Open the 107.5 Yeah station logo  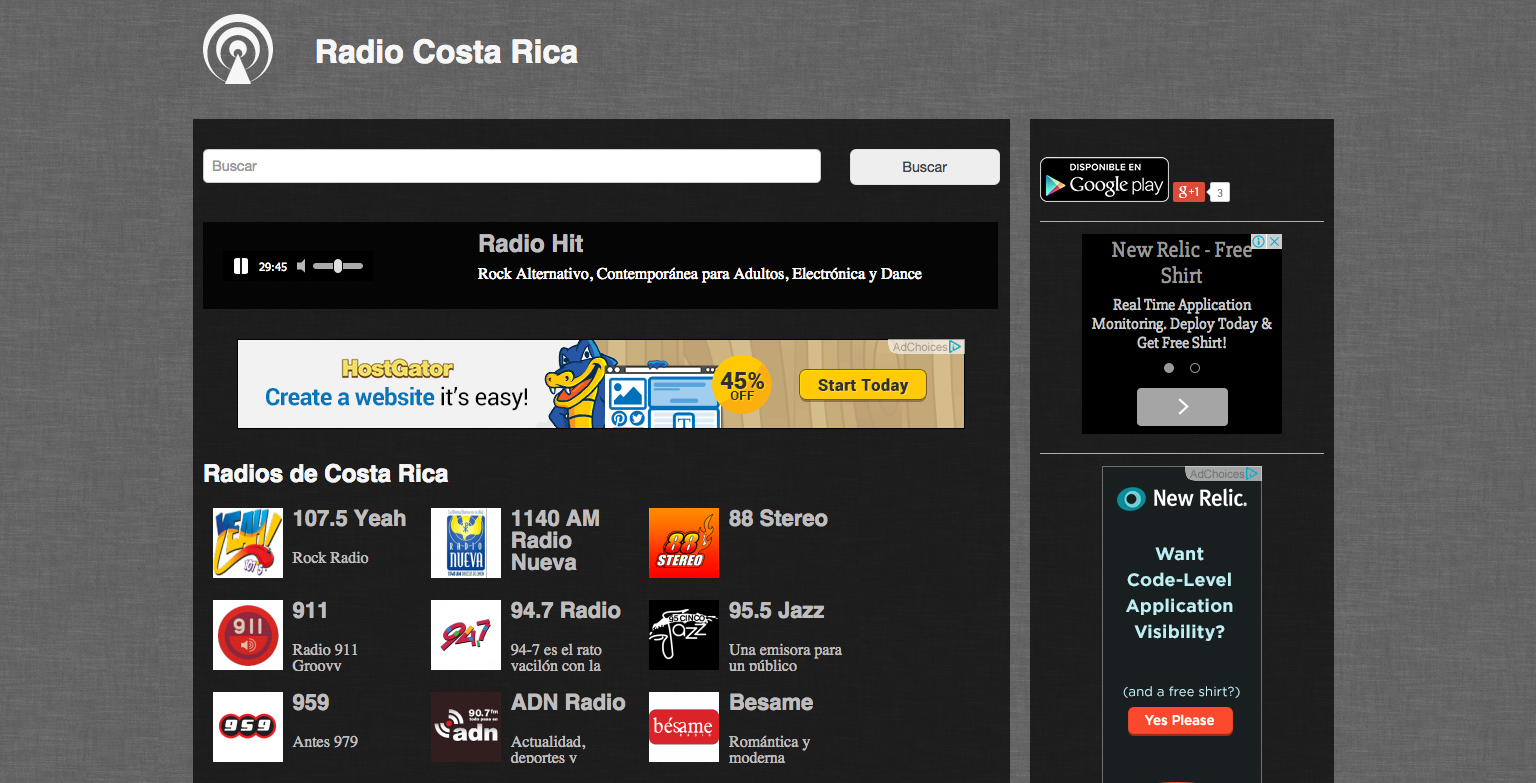tap(248, 543)
